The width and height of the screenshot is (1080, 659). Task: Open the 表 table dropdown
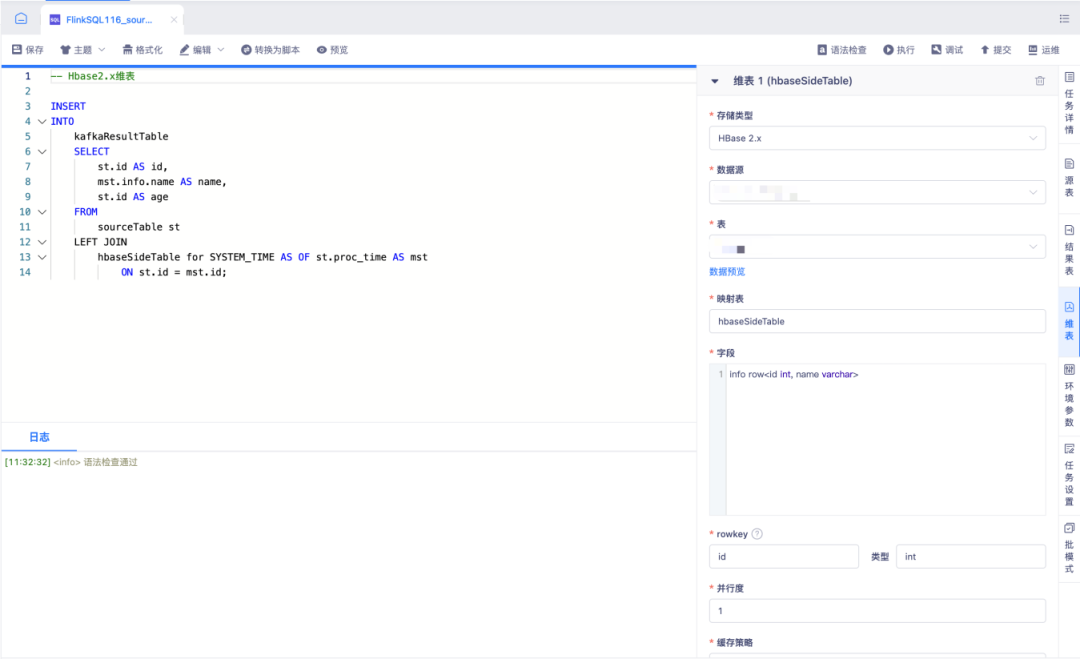(878, 247)
